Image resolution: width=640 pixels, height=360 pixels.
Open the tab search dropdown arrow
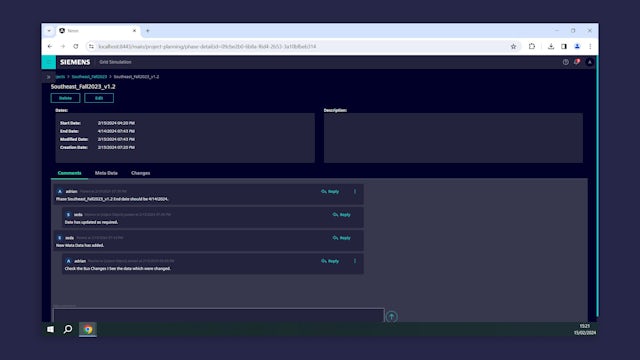(49, 31)
